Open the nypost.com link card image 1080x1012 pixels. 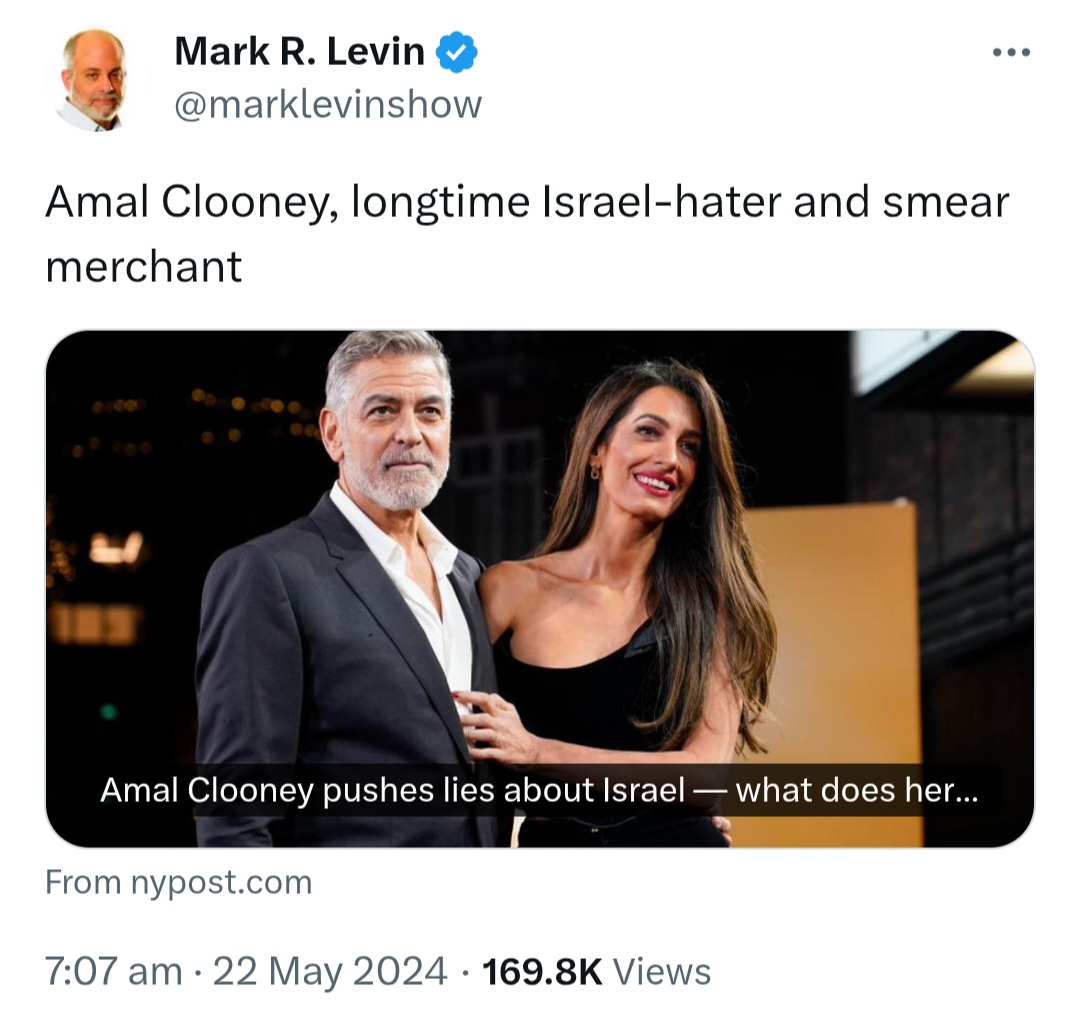[x=539, y=588]
